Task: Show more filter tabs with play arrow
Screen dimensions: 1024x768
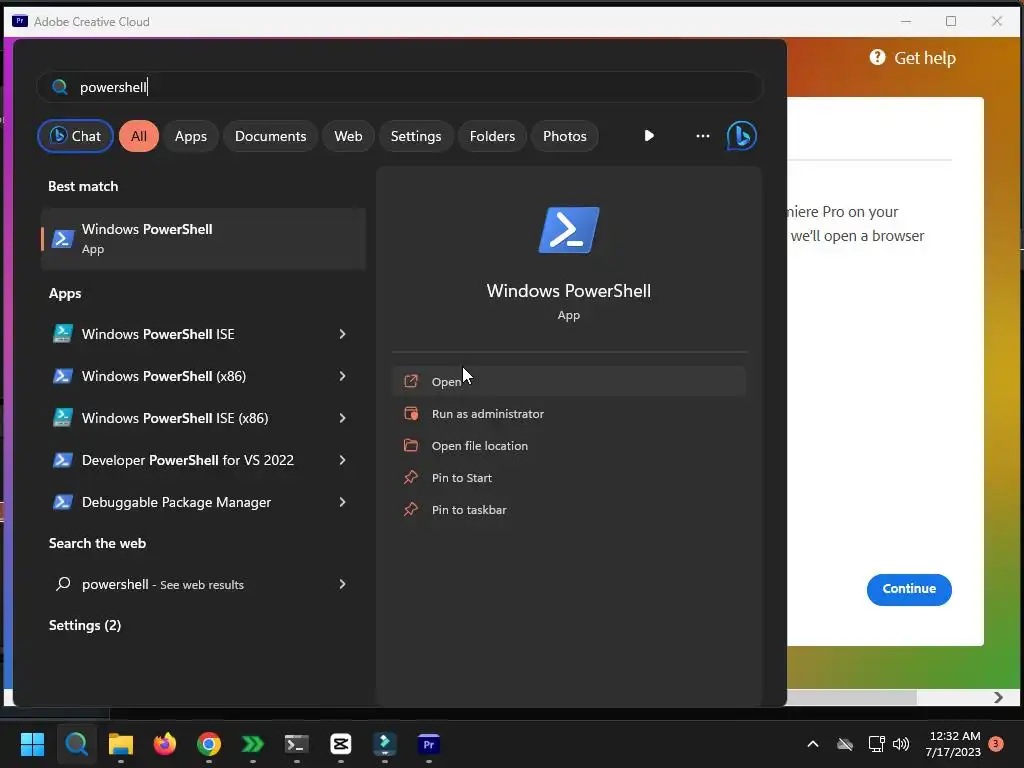Action: [x=648, y=136]
